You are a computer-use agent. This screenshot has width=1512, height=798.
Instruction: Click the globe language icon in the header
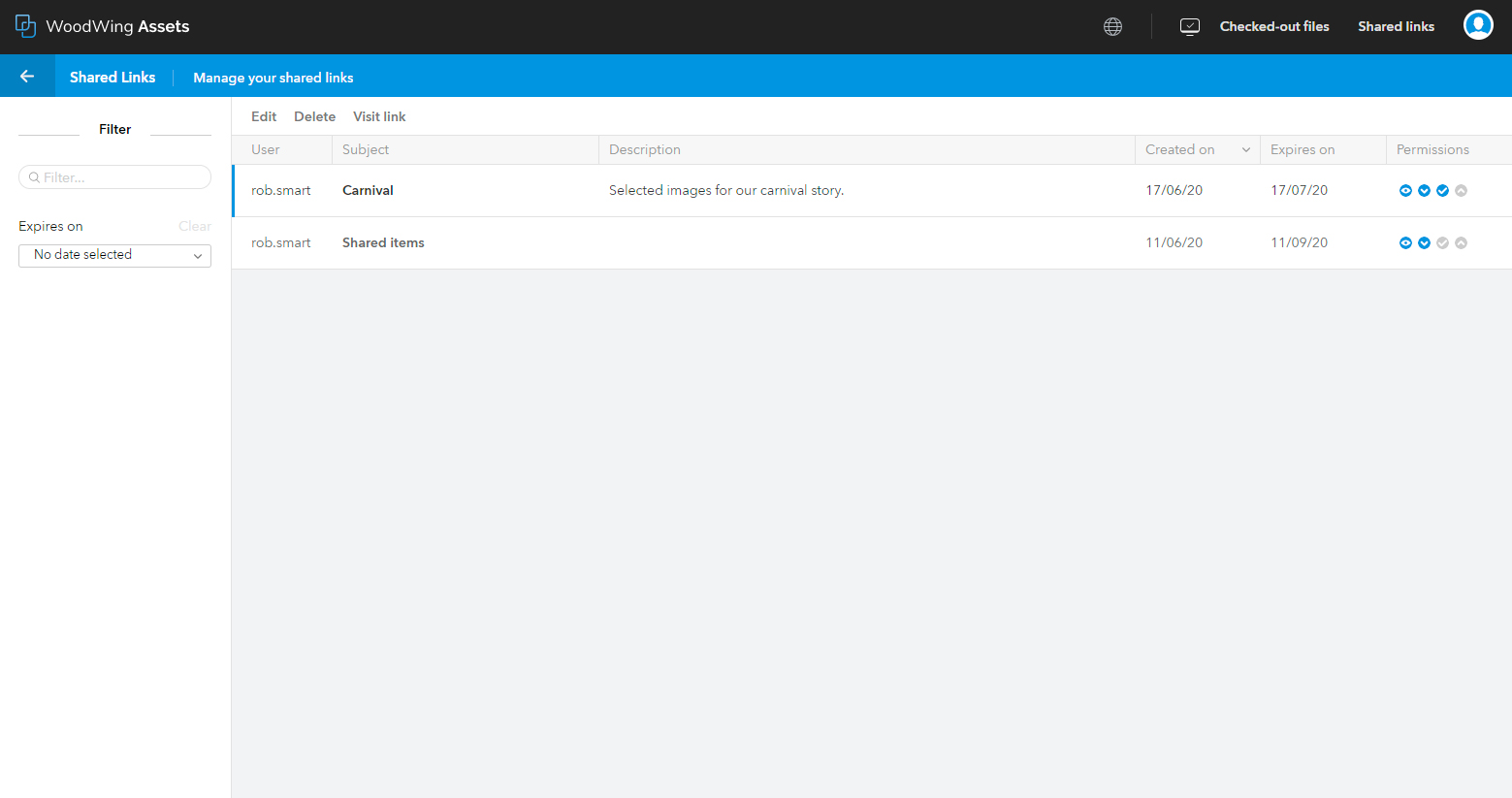pos(1112,26)
